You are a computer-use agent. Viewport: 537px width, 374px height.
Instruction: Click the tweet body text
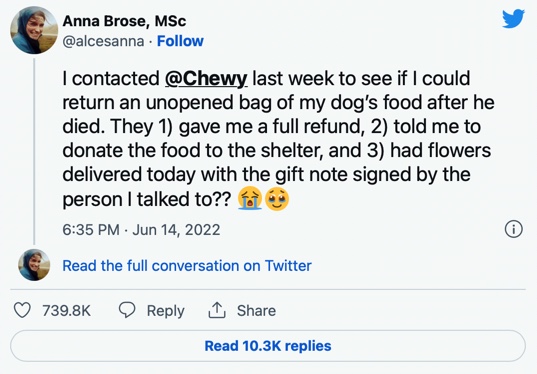click(278, 139)
